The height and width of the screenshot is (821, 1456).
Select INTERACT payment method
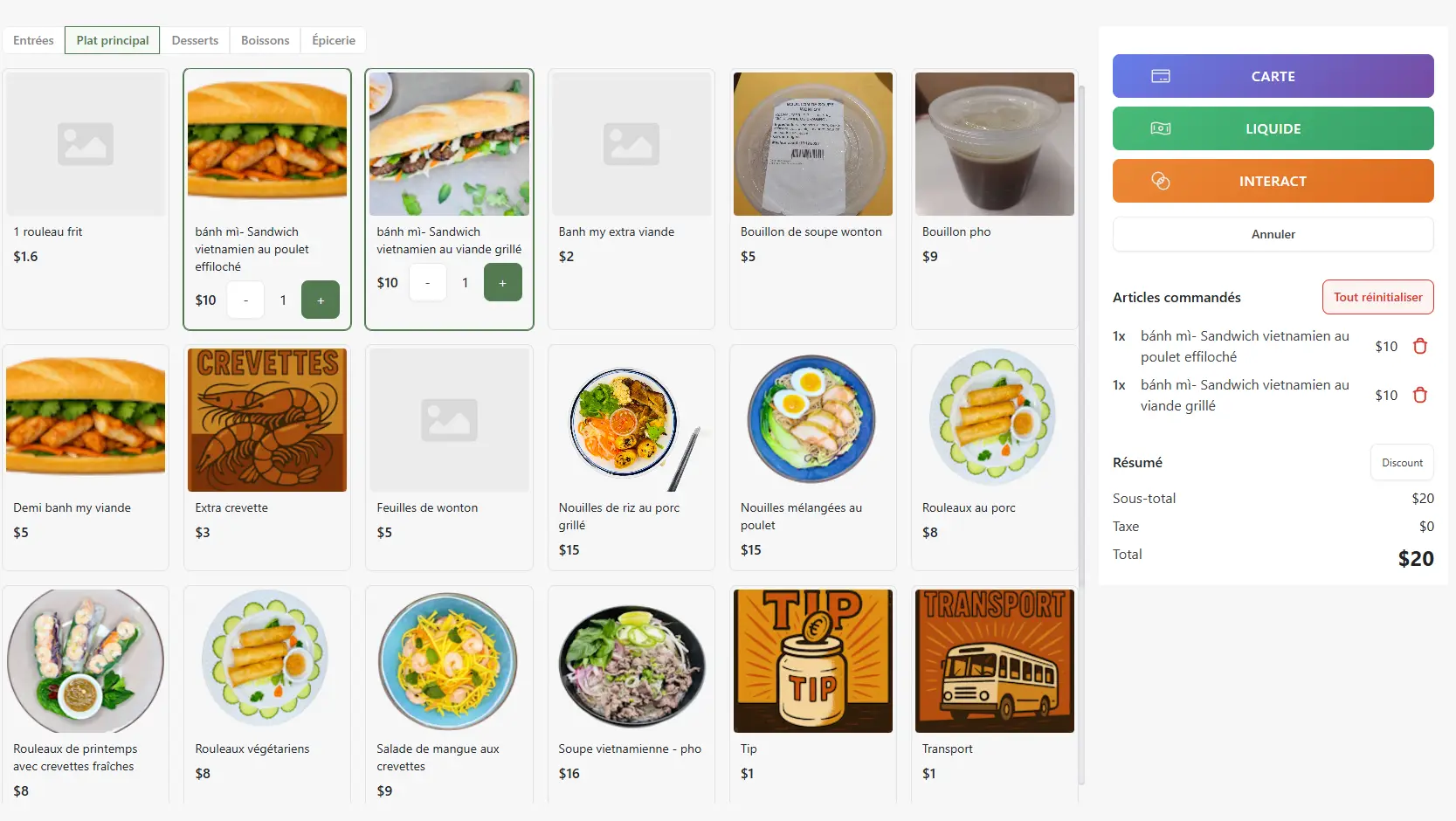[x=1273, y=181]
